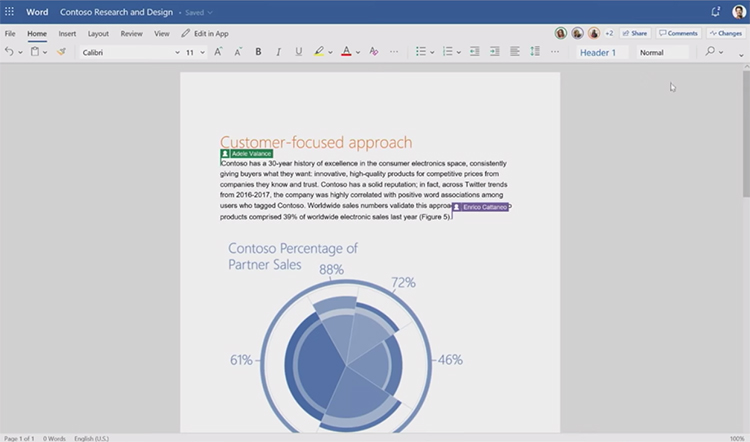Click Page 1 of 1 in status bar
Viewport: 750px width, 442px height.
(x=19, y=438)
